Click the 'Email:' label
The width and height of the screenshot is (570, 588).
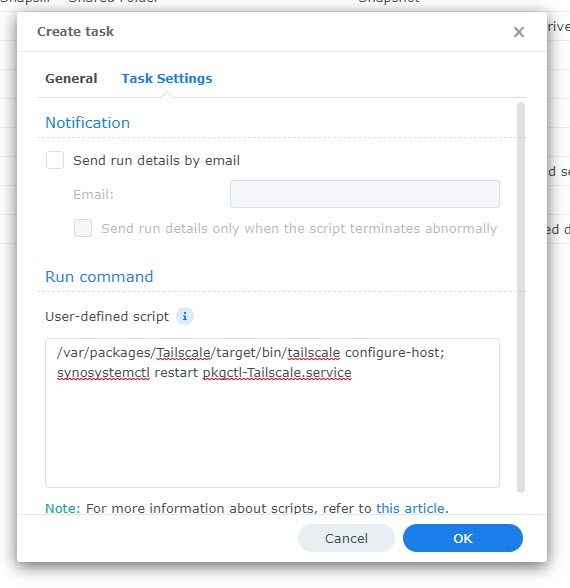(x=93, y=194)
